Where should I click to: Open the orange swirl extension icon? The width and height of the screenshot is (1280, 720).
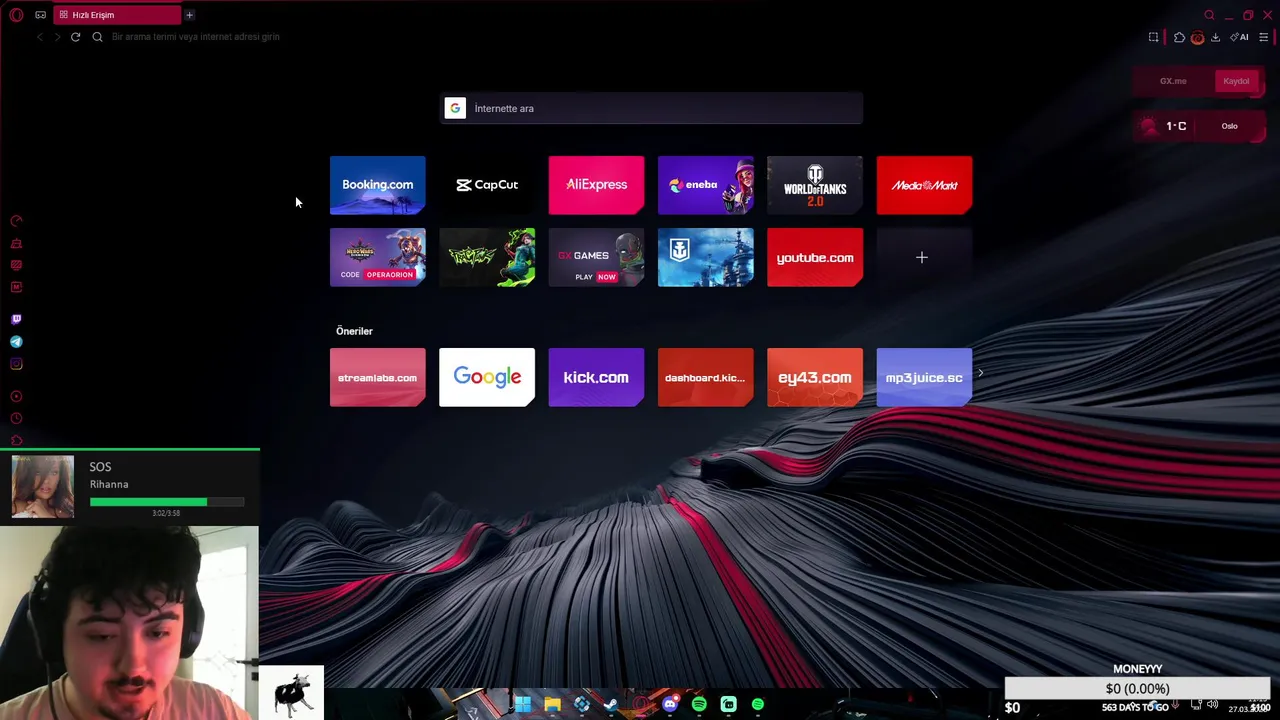[1197, 37]
